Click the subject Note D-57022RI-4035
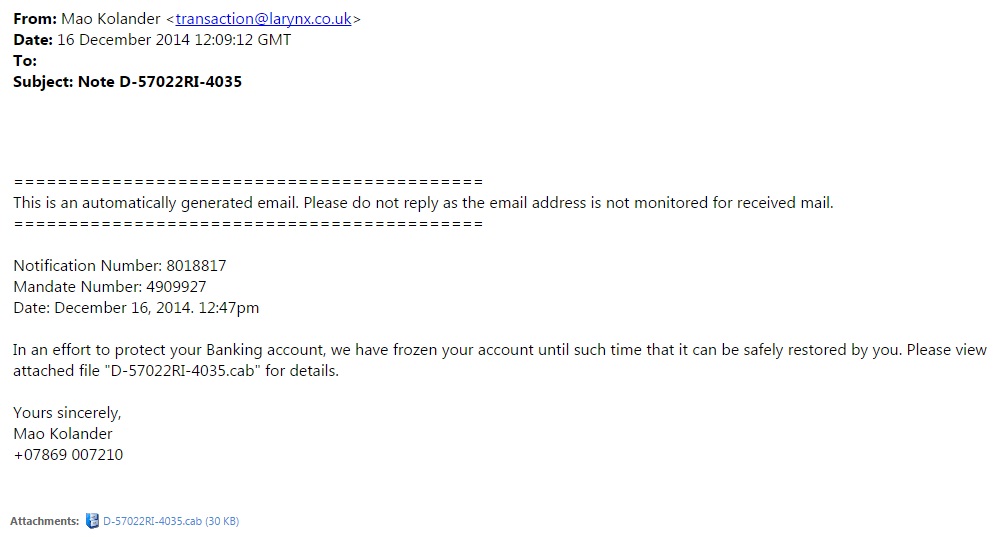The height and width of the screenshot is (537, 993). (x=160, y=82)
